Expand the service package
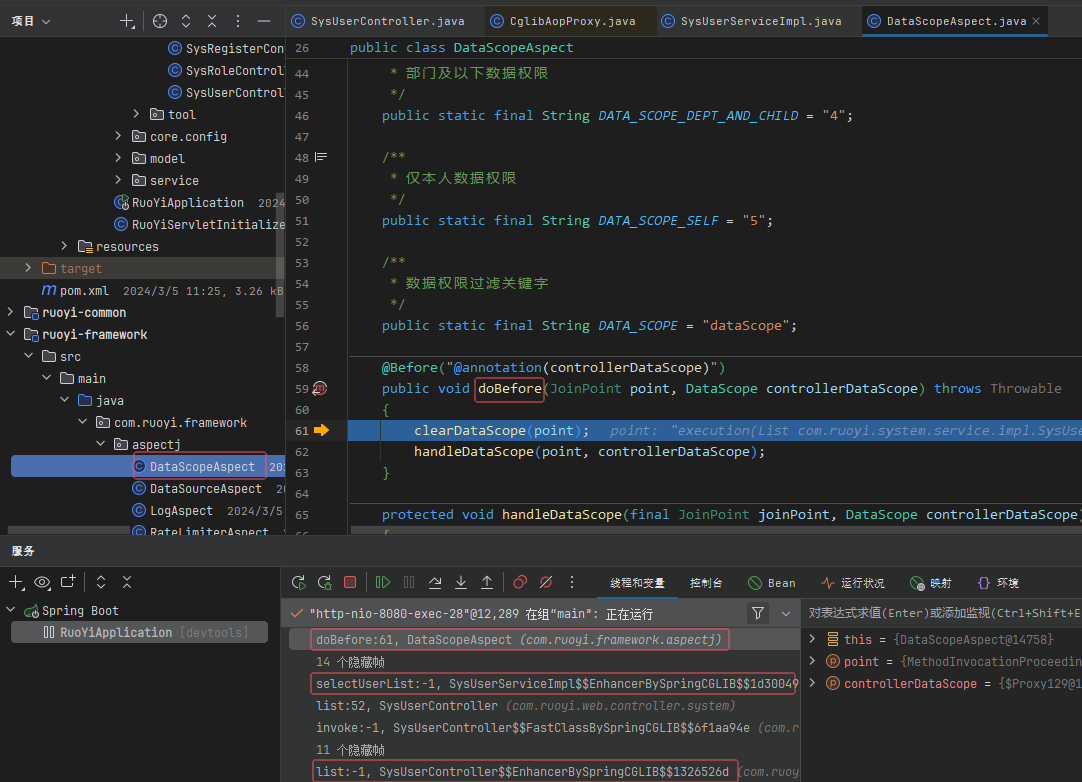This screenshot has width=1082, height=782. click(118, 180)
